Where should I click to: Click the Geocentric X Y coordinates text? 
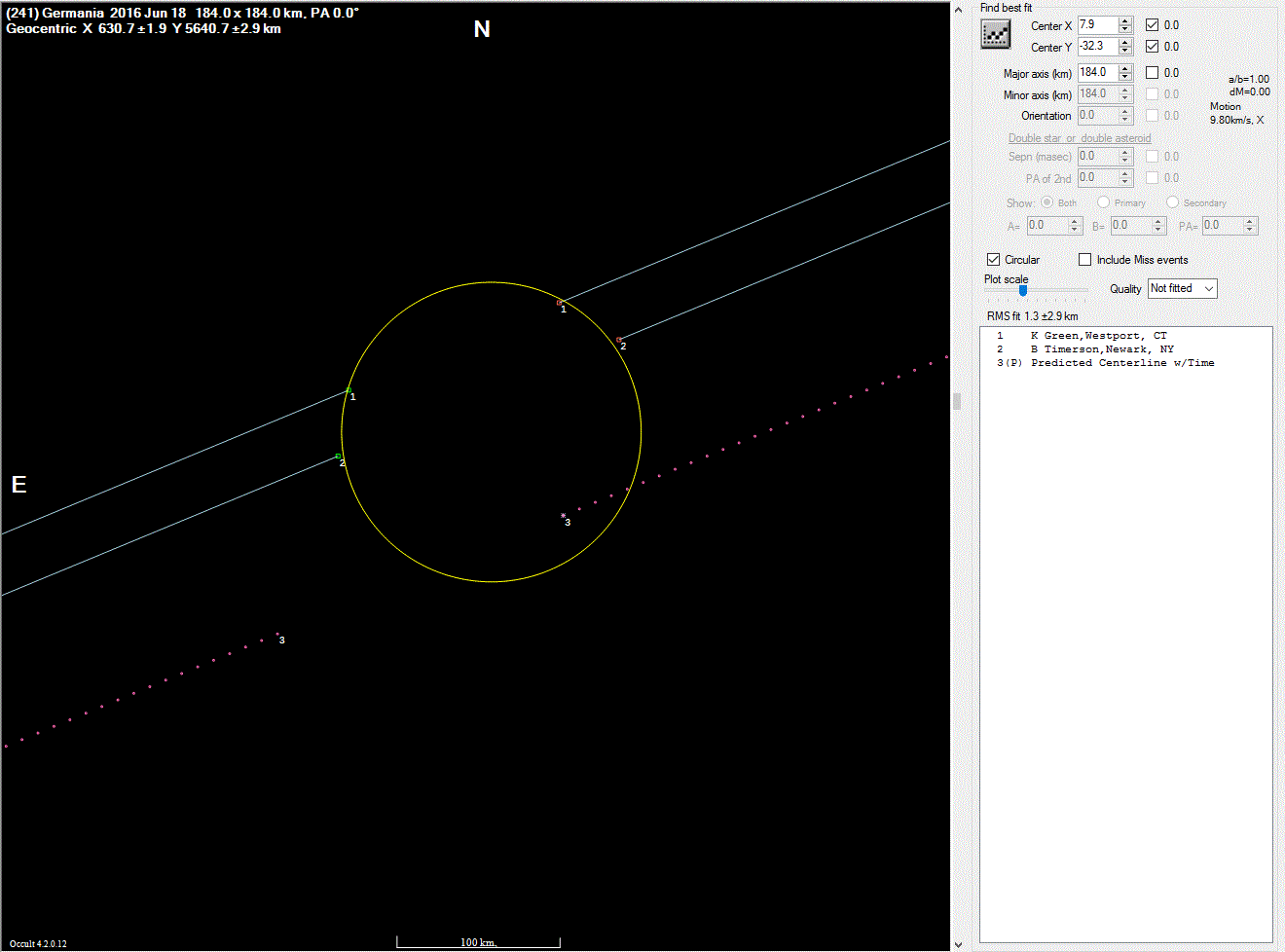pos(144,29)
